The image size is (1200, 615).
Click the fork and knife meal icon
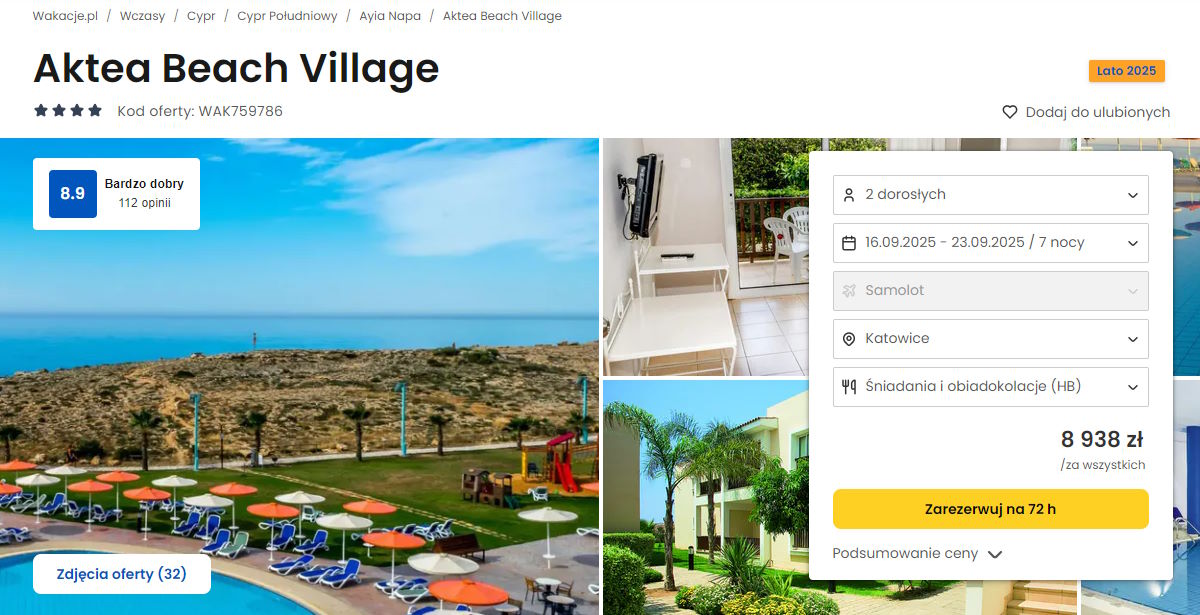click(849, 387)
